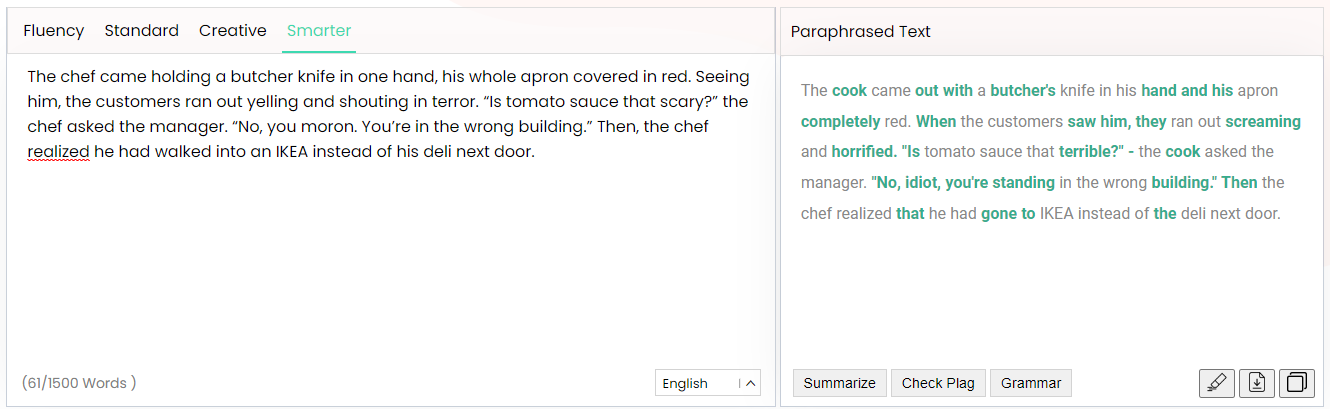Click the Summarize button

click(840, 383)
